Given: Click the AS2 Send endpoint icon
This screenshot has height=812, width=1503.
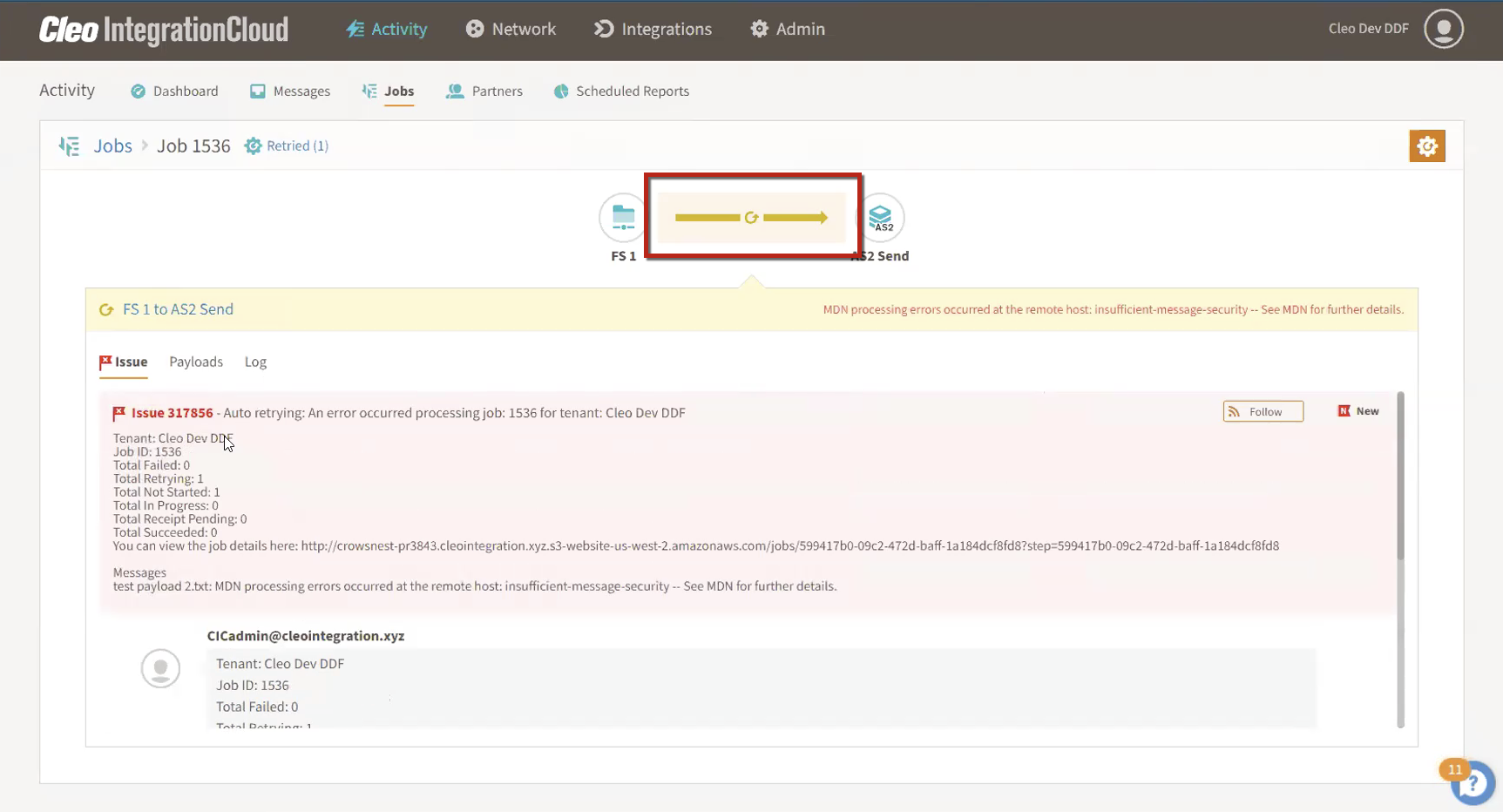Looking at the screenshot, I should pos(881,218).
